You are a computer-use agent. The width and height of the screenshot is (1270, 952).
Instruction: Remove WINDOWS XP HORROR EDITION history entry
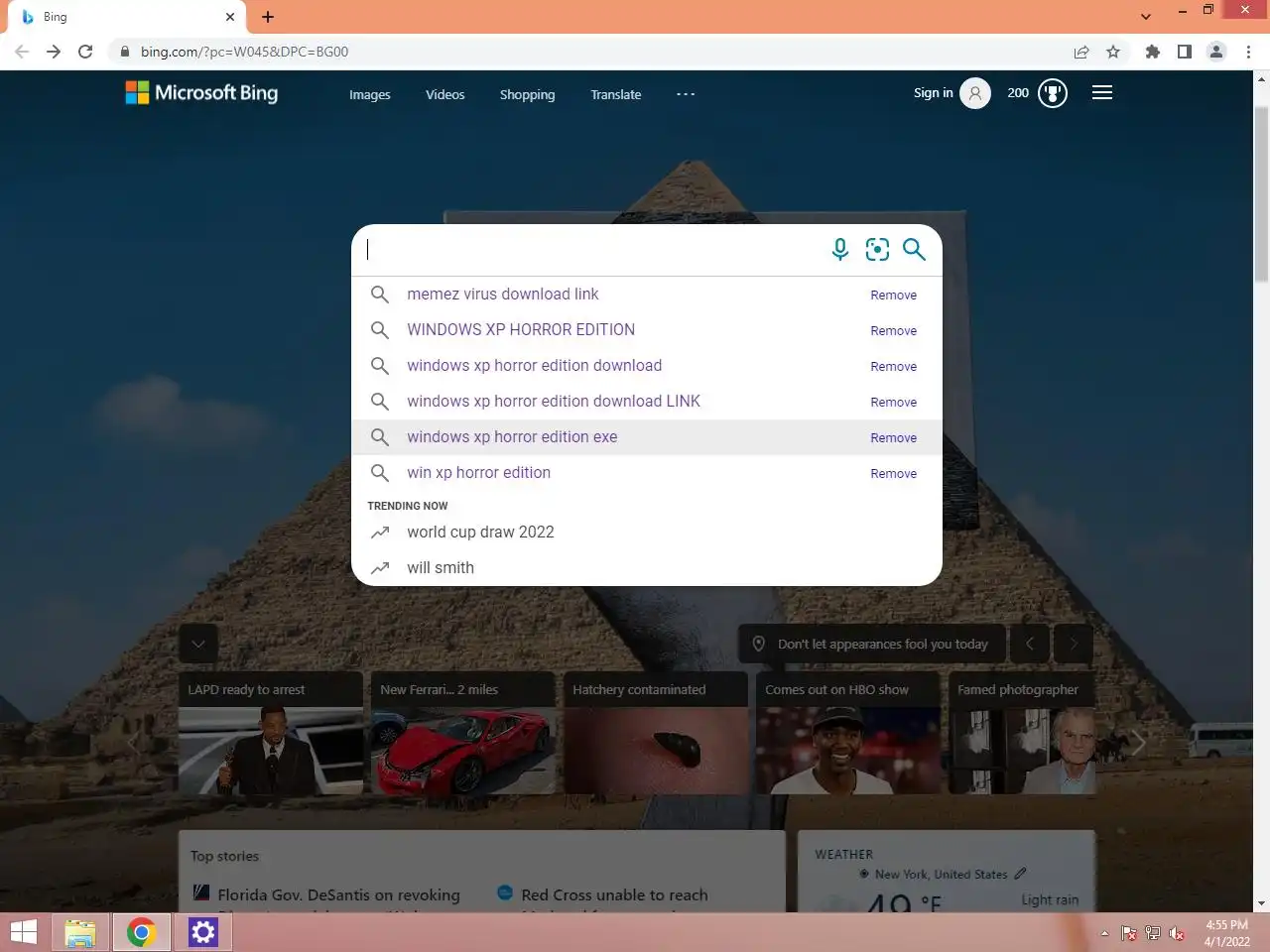click(x=893, y=331)
